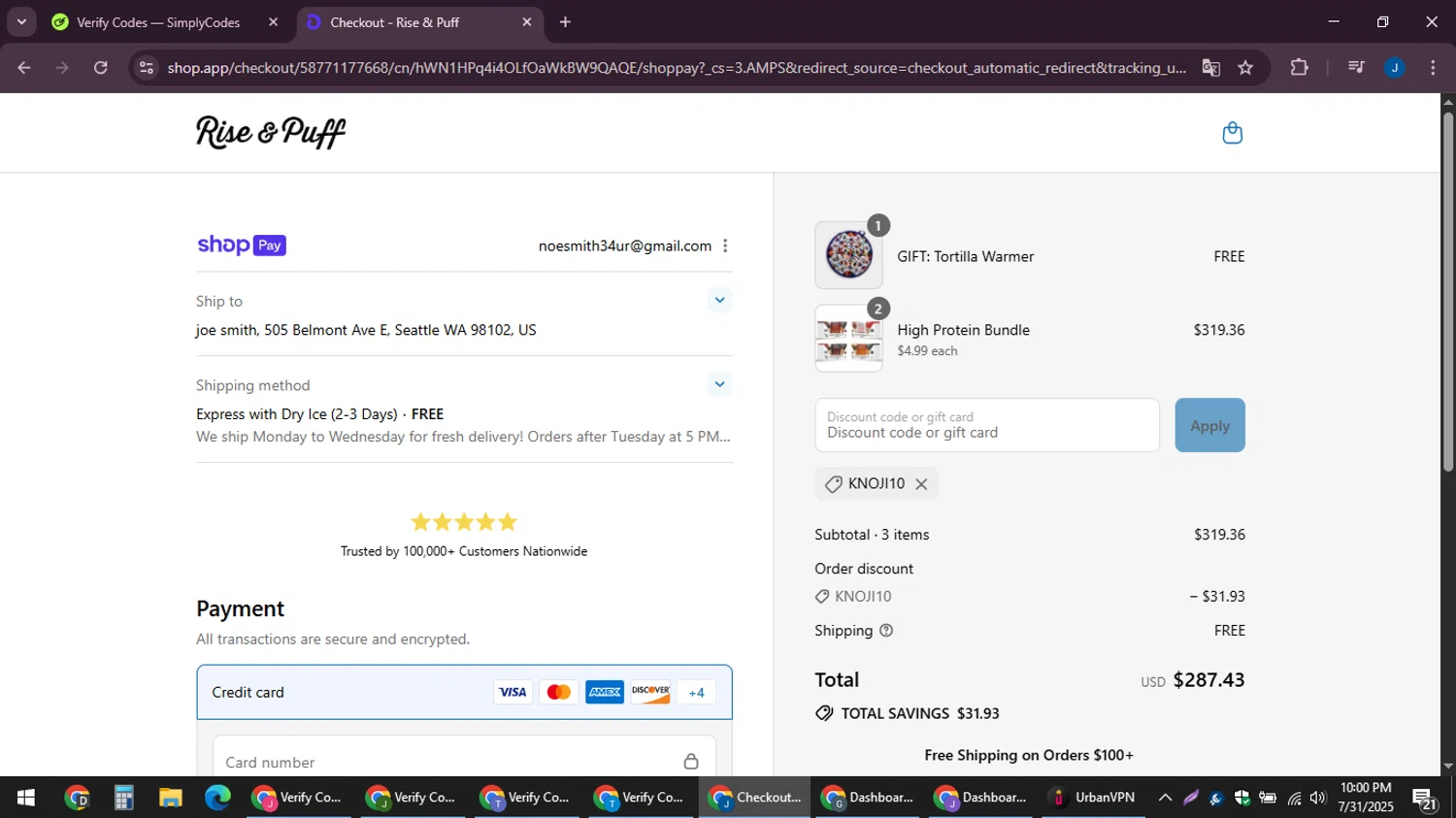The height and width of the screenshot is (818, 1456).
Task: Click the scrollbar down arrow
Action: [x=1448, y=767]
